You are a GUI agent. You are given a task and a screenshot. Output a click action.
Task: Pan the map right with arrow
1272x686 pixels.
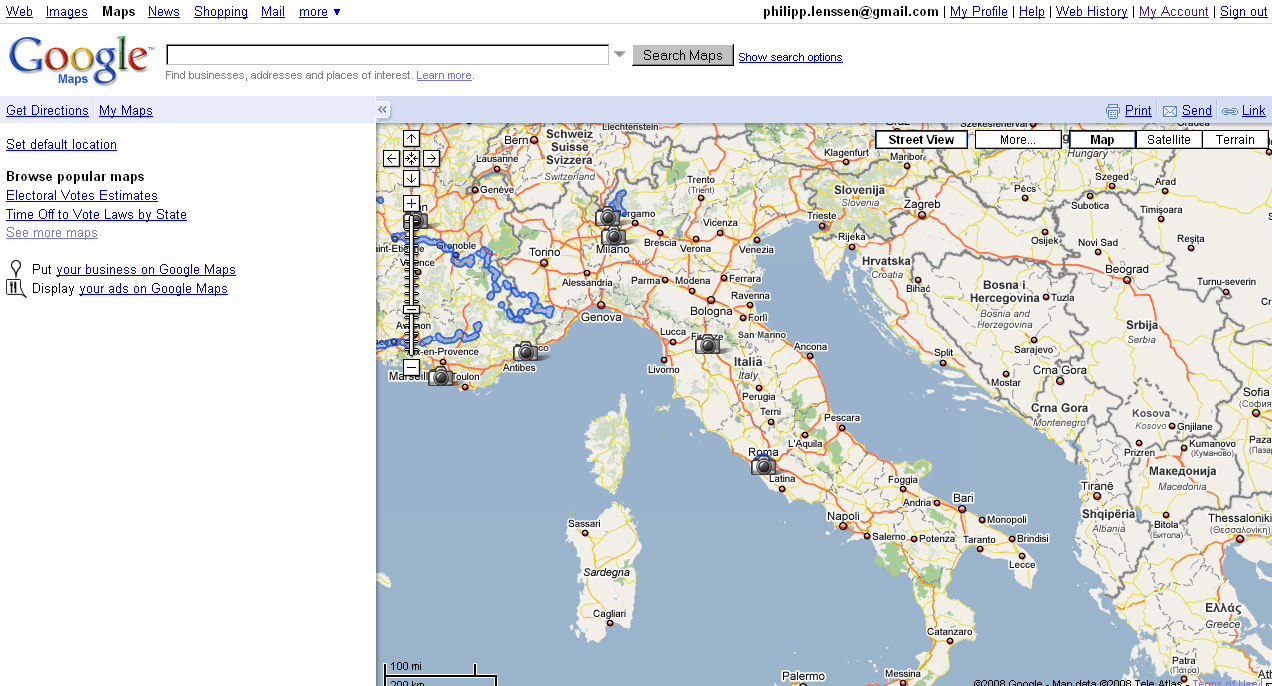[431, 158]
